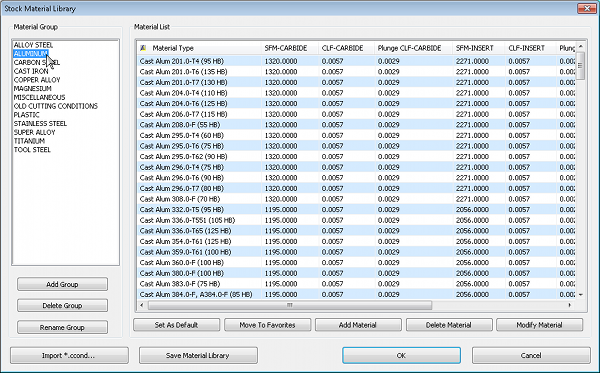
Task: Click the Rename Group button
Action: tap(62, 327)
